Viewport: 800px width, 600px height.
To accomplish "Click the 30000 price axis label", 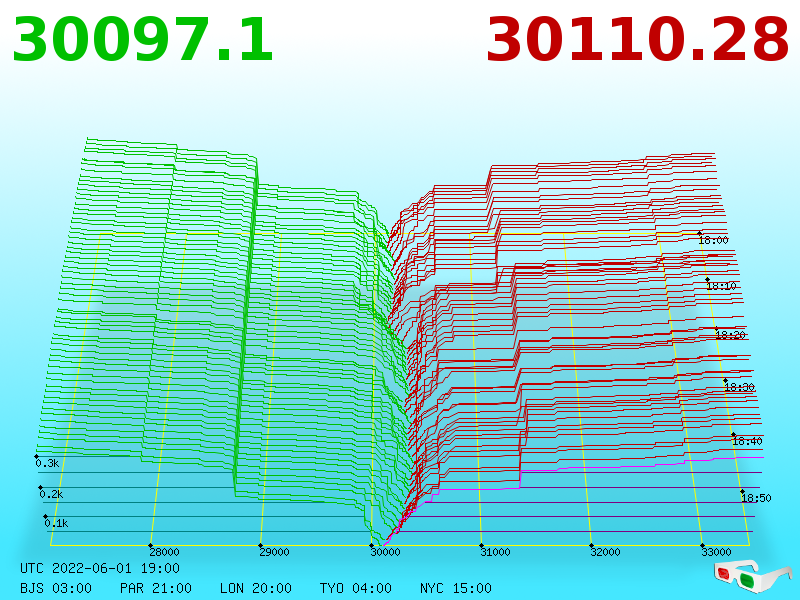I will point(385,552).
